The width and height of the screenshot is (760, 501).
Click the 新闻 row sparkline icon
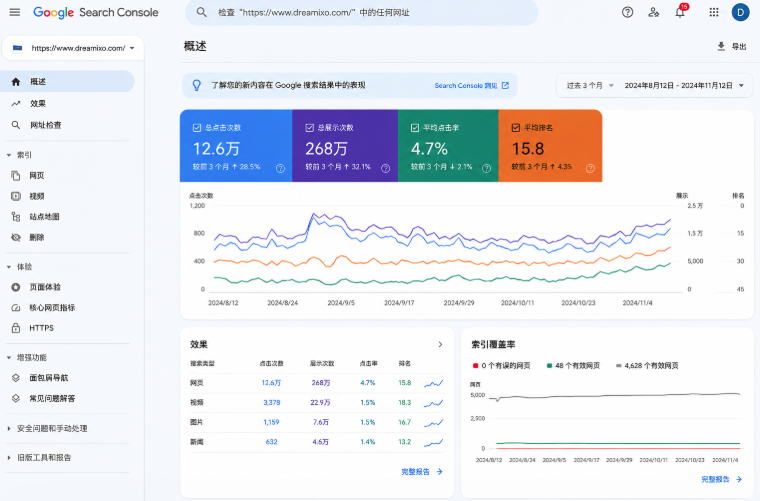433,442
